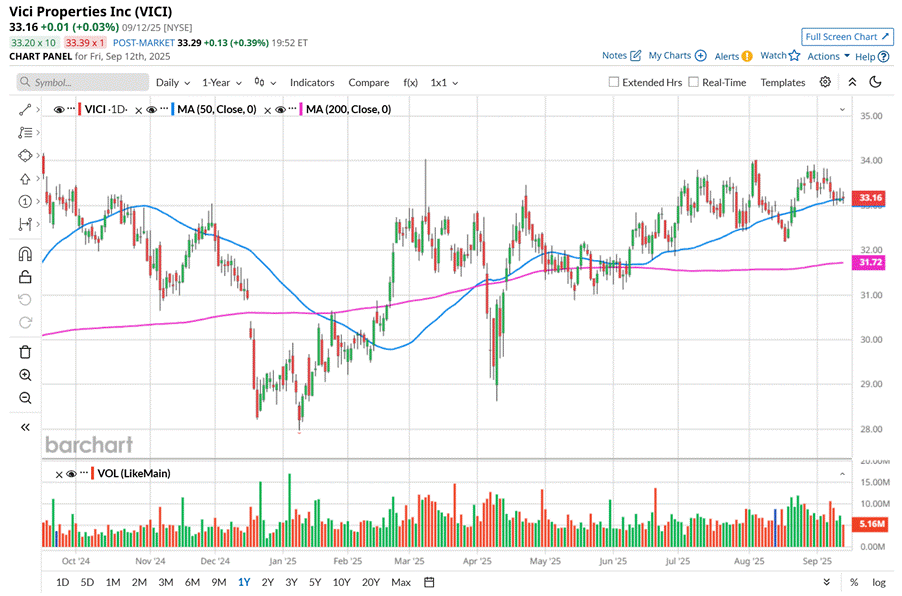The height and width of the screenshot is (596, 902).
Task: Remove the MA 200 indicator
Action: pyautogui.click(x=267, y=110)
